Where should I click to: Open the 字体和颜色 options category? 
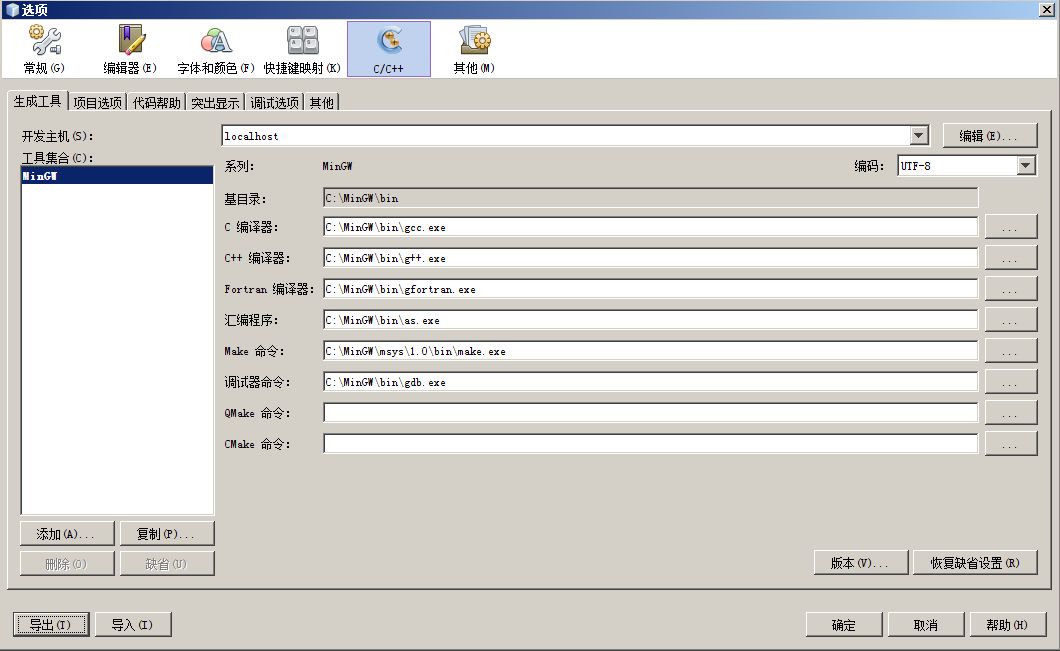click(216, 49)
